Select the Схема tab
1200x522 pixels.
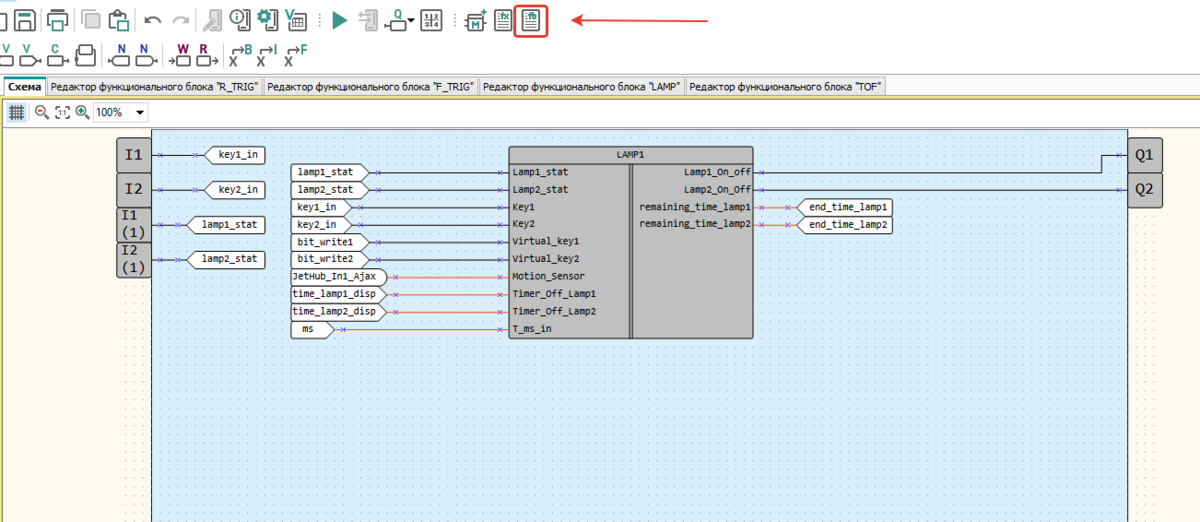pos(24,87)
